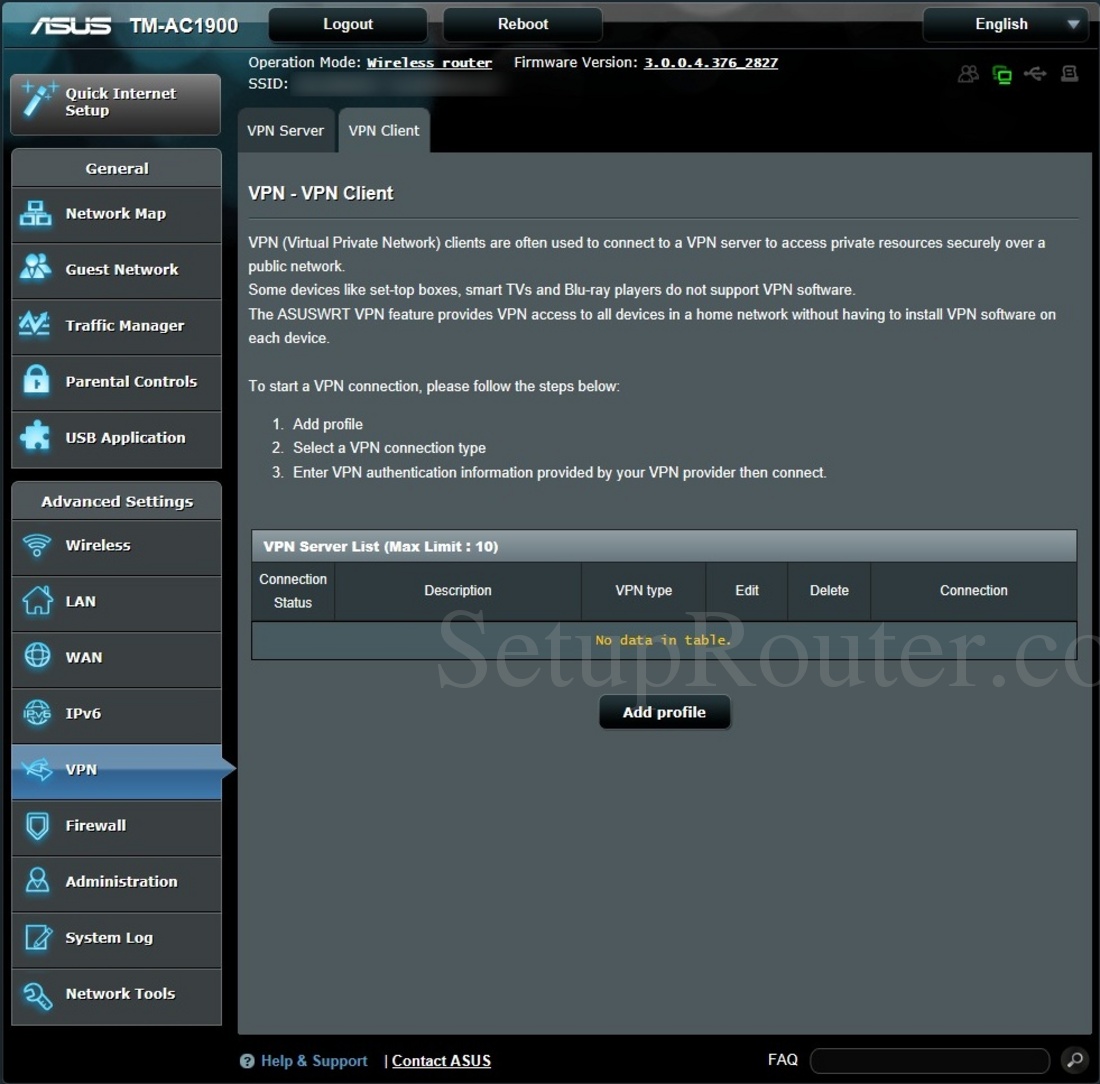
Task: Open the Administration menu item
Action: pos(116,883)
